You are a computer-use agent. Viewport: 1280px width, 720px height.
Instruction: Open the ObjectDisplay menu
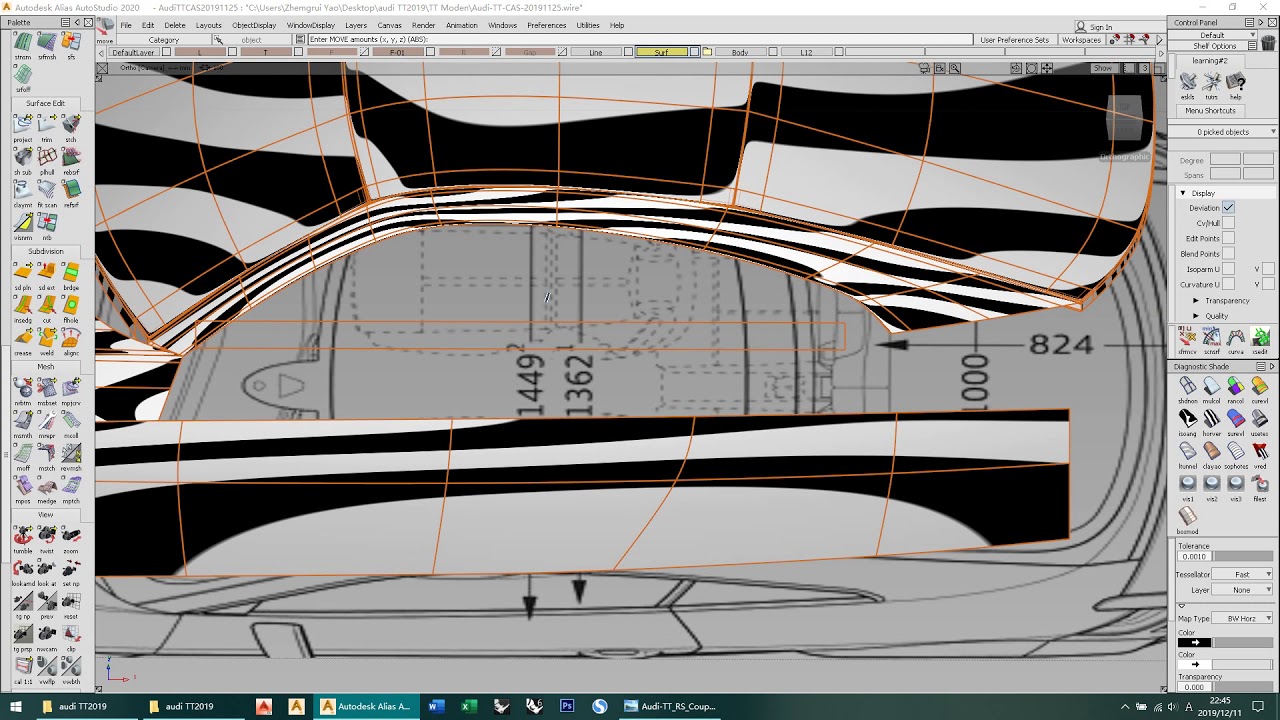click(254, 25)
